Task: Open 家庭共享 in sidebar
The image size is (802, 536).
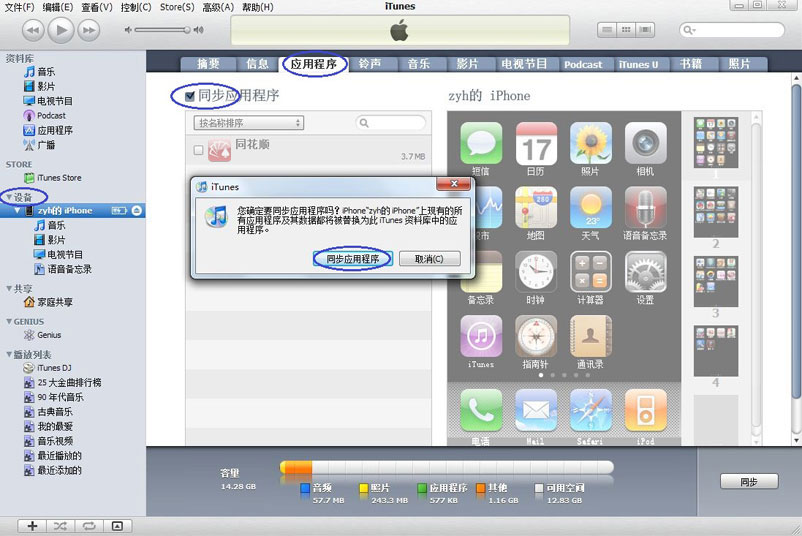Action: (49, 302)
